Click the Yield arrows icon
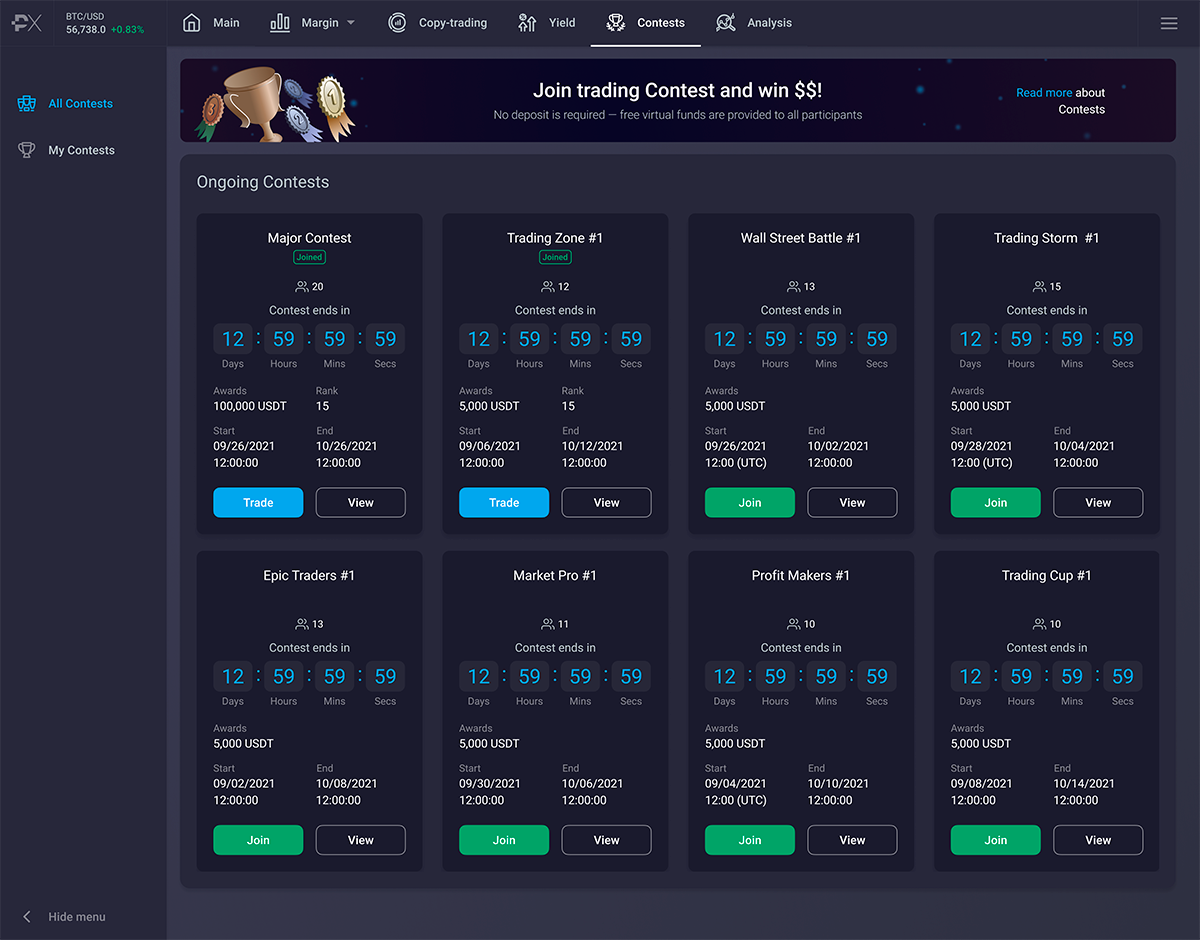Screen dimensions: 1200x940 [527, 23]
